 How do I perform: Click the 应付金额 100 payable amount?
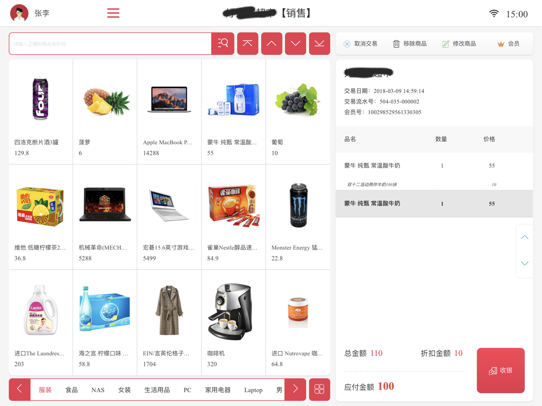(369, 386)
